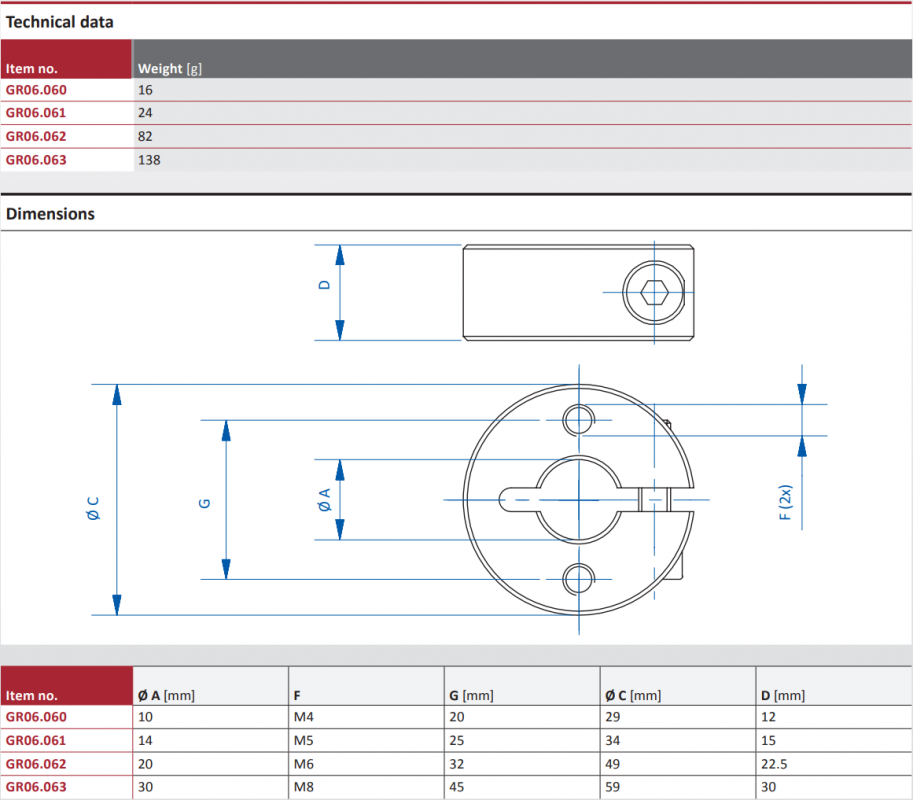Select D value 15 for GR06.061
The width and height of the screenshot is (913, 800).
tap(768, 740)
